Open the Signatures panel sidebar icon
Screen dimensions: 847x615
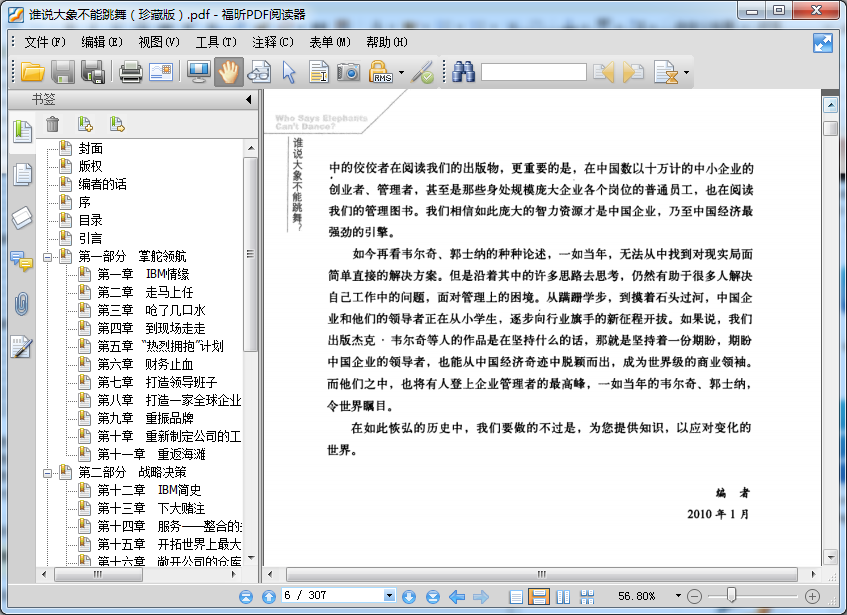click(x=22, y=347)
